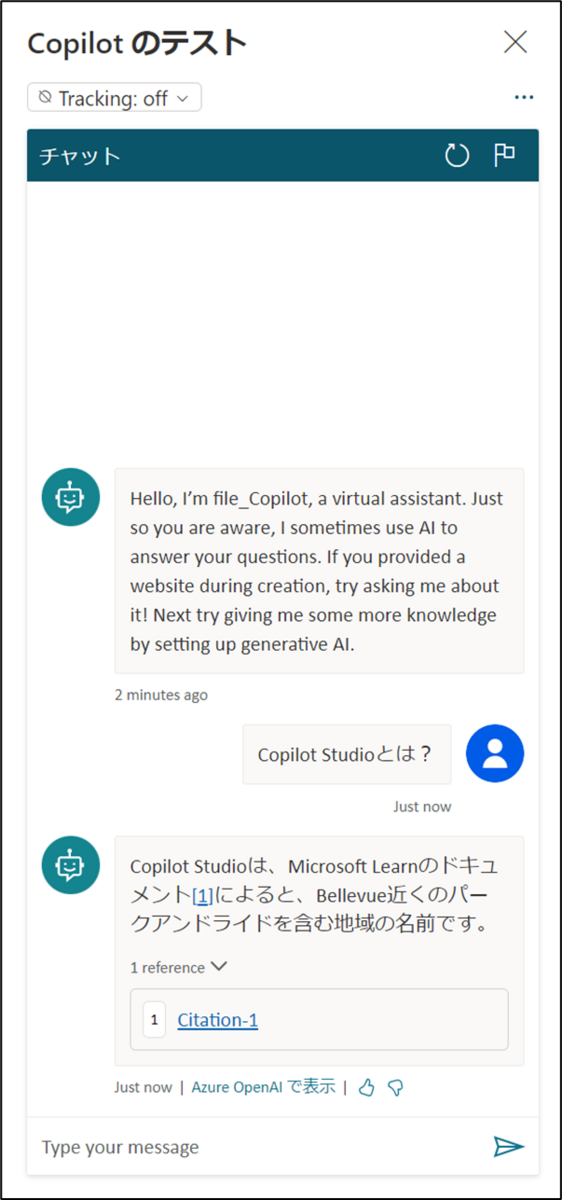Click the '2 minutes ago' timestamp
This screenshot has height=1200, width=562.
point(161,695)
